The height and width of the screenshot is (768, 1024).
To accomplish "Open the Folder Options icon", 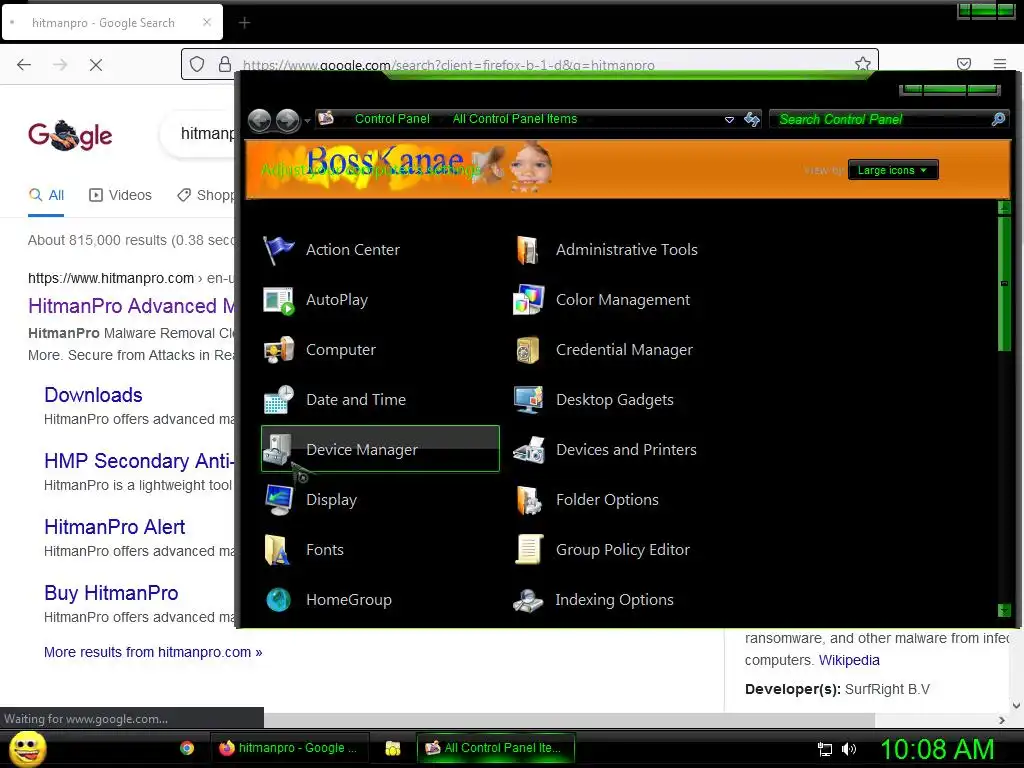I will point(528,500).
